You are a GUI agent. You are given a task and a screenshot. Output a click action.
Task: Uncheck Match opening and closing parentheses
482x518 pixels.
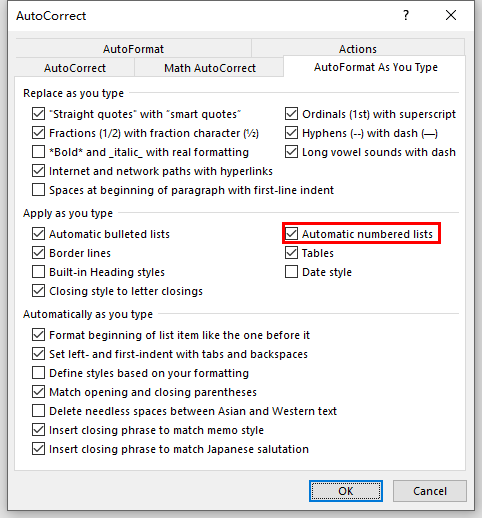coord(38,392)
